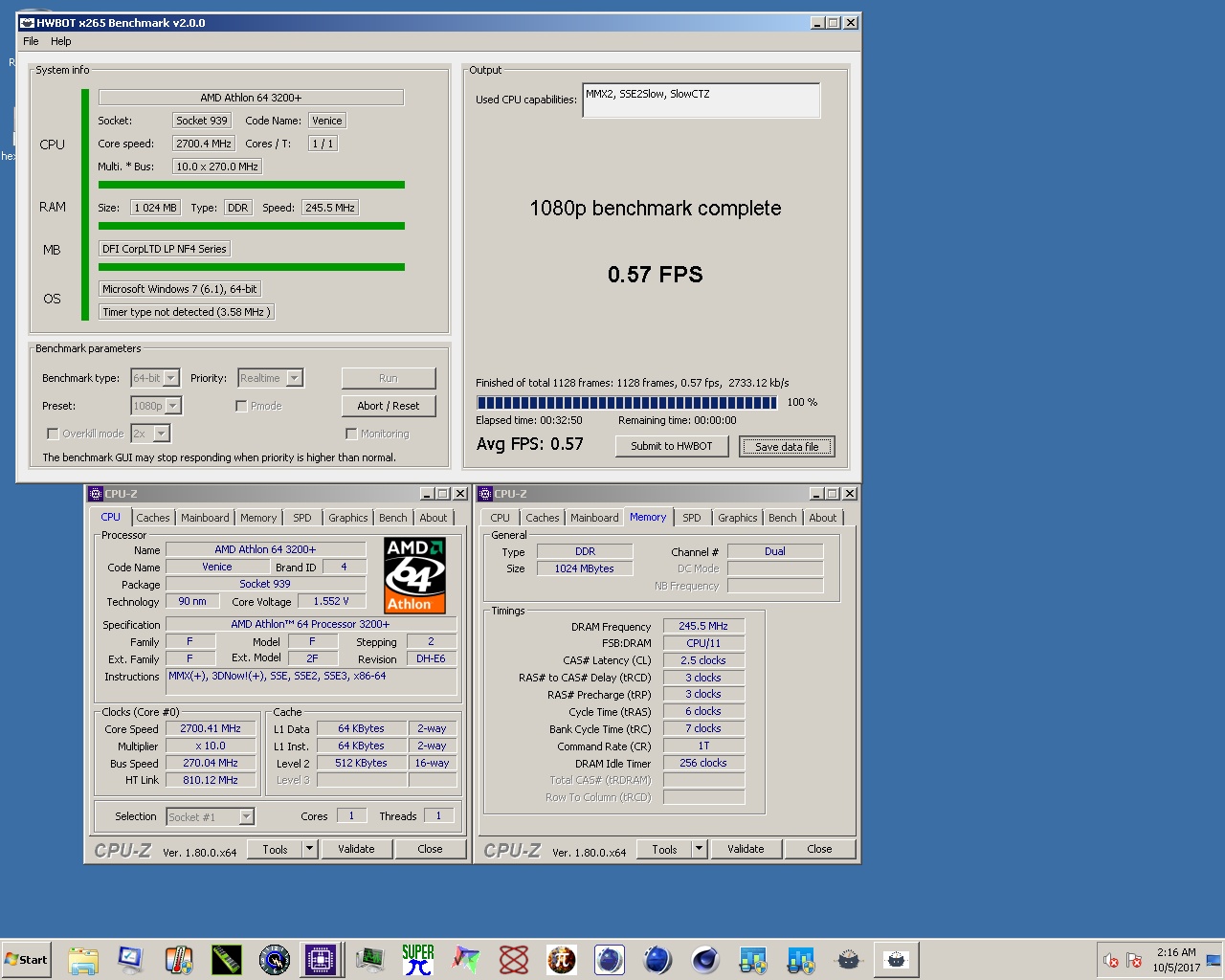Switch to active HWBOT x265 taskbar button
1225x980 pixels.
pos(897,959)
